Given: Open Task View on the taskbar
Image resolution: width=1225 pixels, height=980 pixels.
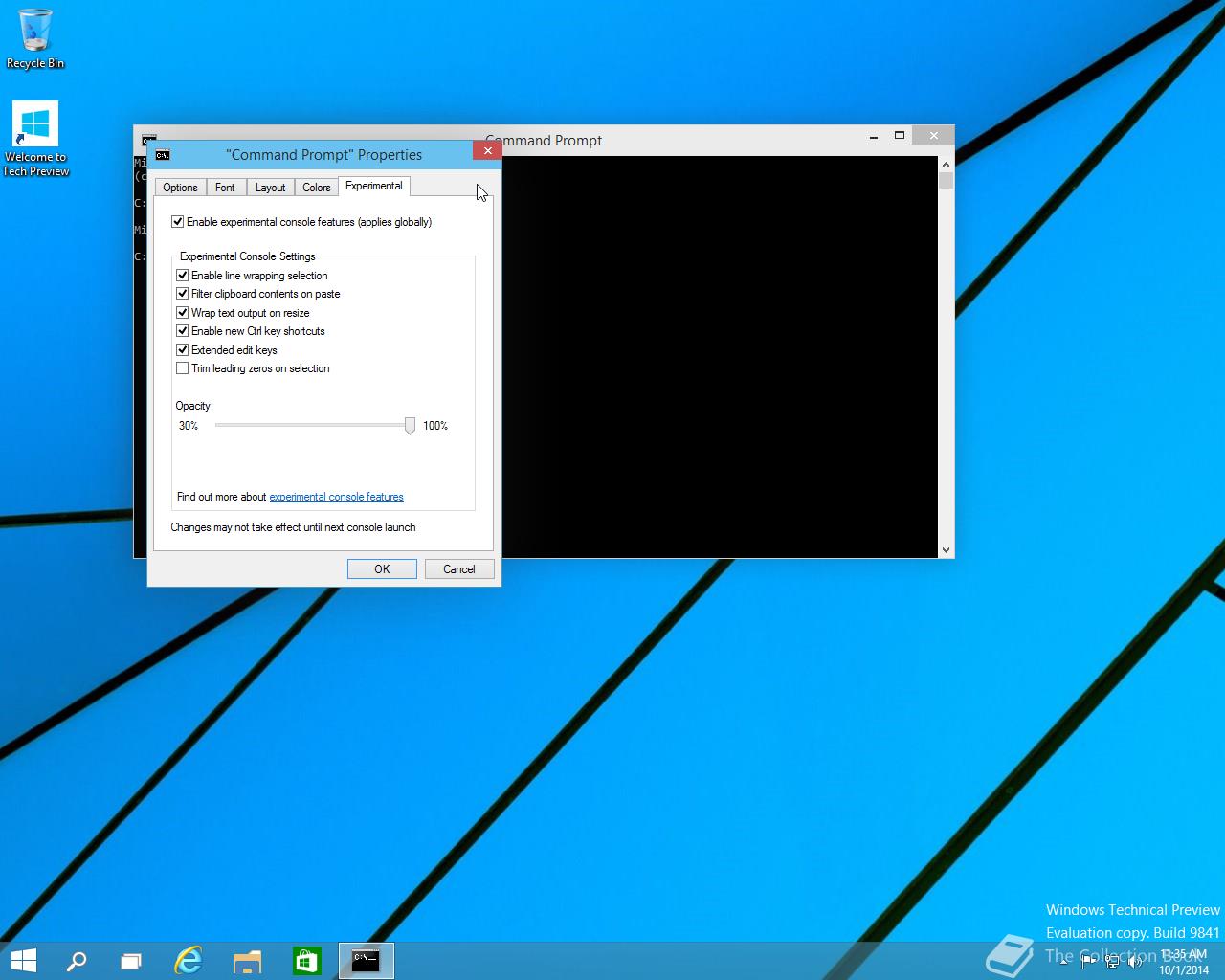Looking at the screenshot, I should pos(131,961).
